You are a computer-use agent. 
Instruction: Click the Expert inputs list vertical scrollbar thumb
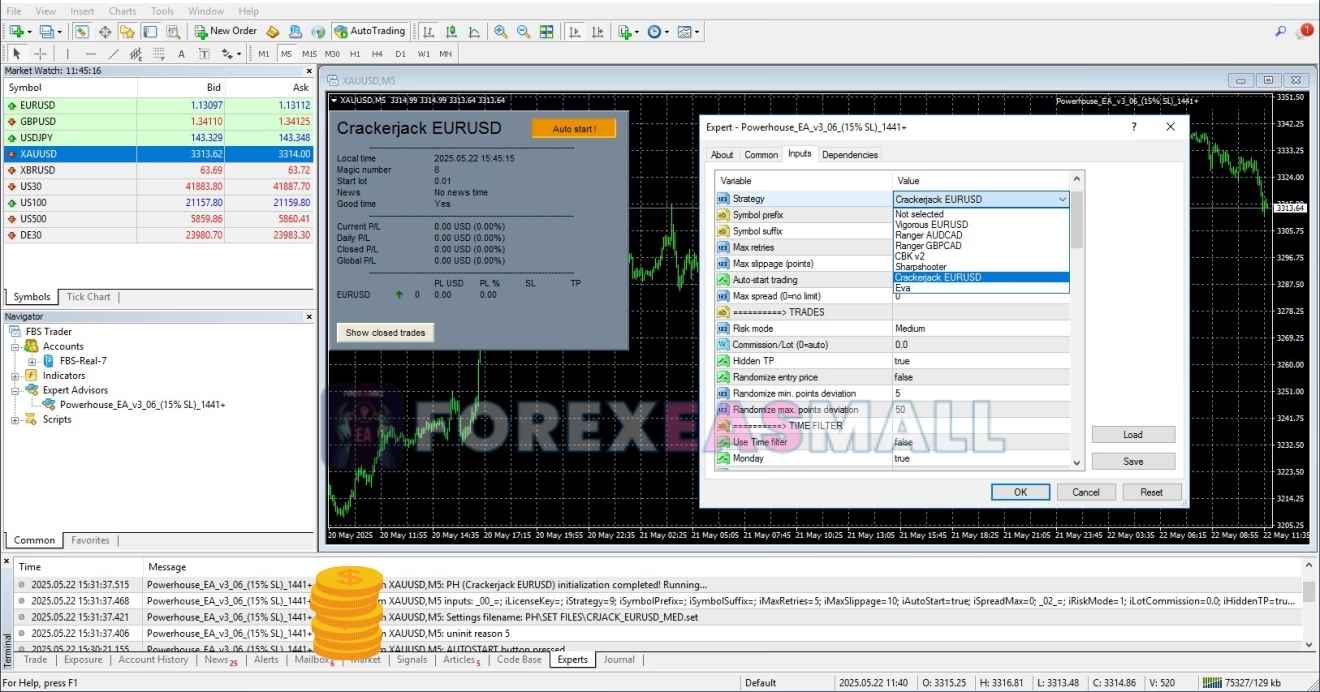1077,218
